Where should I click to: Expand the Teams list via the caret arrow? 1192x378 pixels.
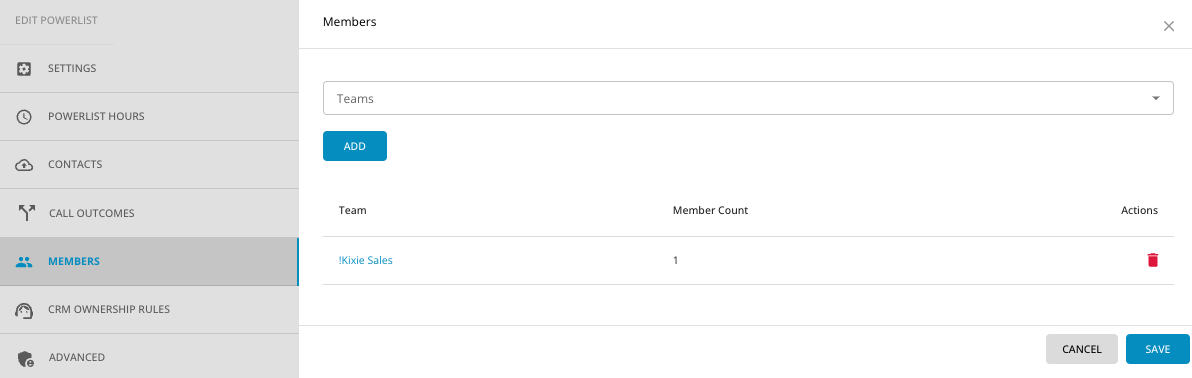click(x=1156, y=98)
